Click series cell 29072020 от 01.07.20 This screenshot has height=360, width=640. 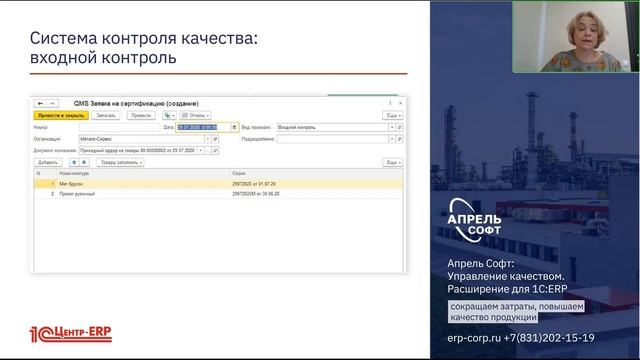point(316,184)
